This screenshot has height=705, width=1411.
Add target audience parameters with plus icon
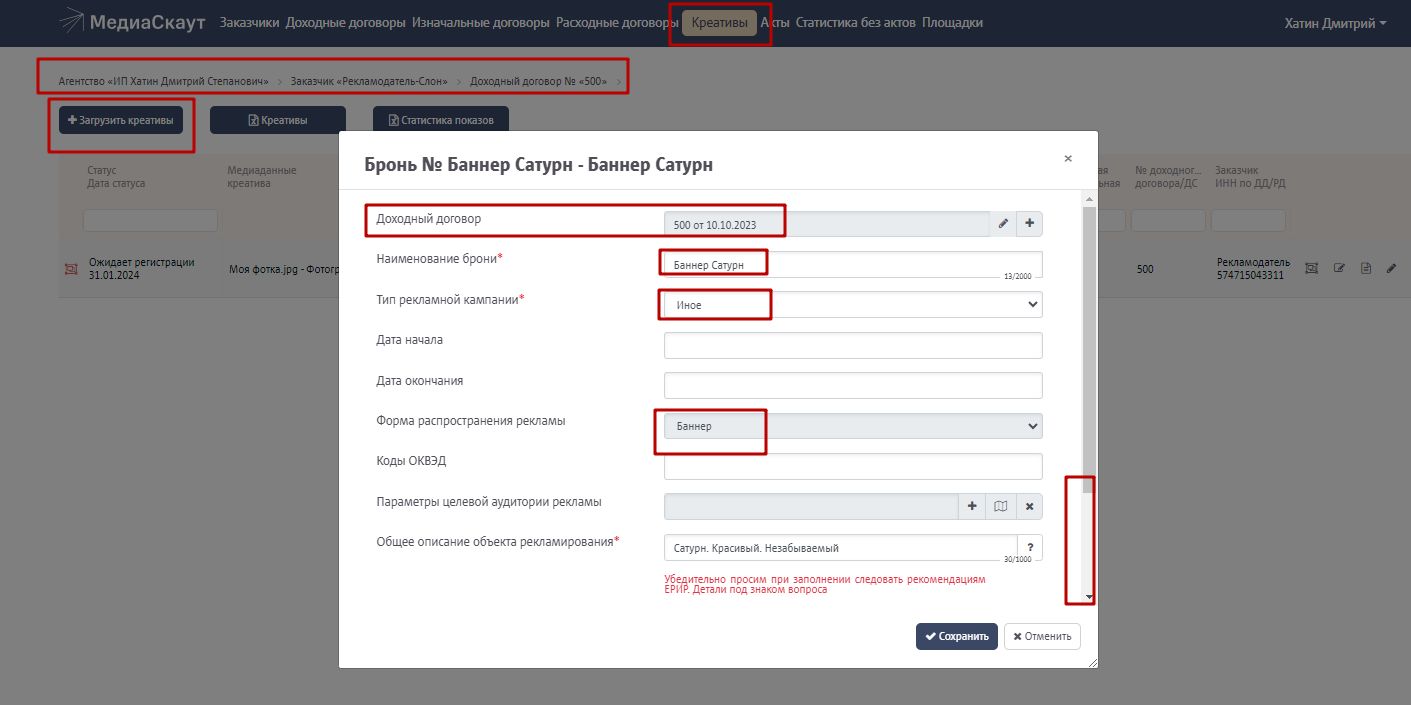tap(971, 507)
